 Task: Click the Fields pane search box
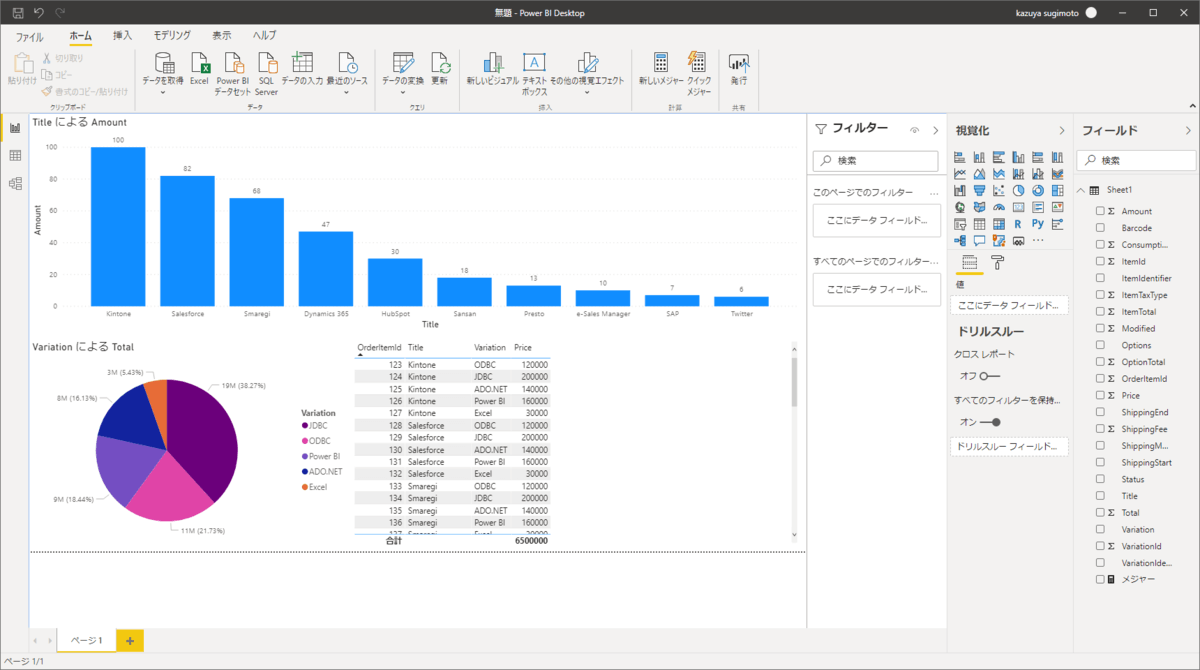pos(1136,160)
